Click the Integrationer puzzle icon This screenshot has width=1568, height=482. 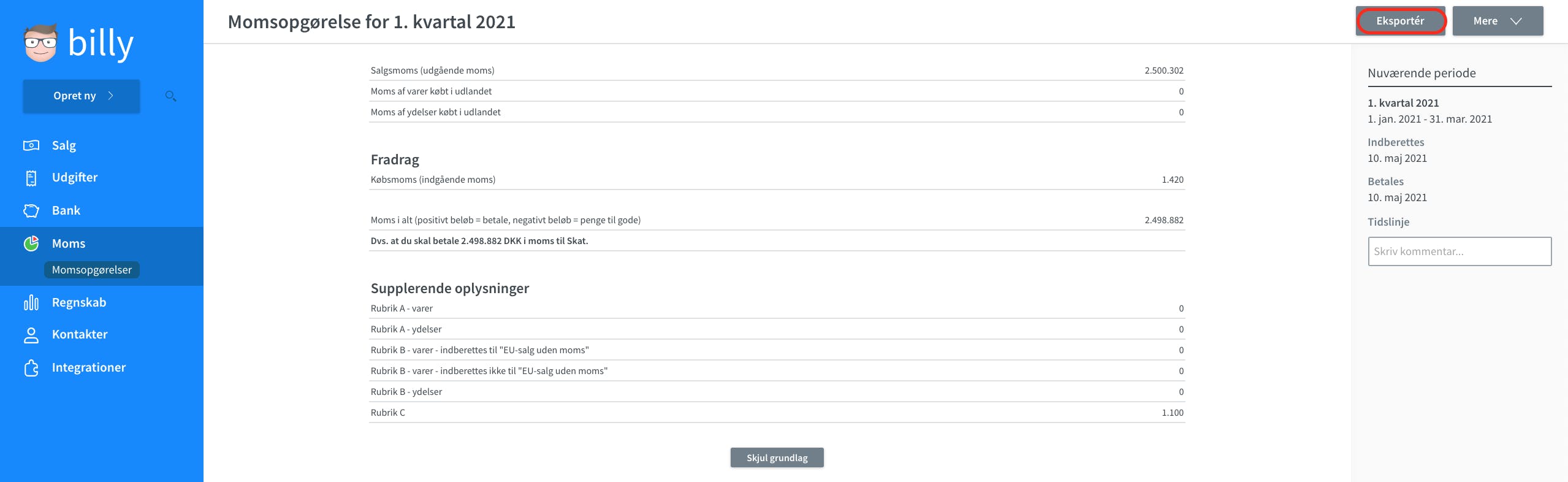point(31,367)
